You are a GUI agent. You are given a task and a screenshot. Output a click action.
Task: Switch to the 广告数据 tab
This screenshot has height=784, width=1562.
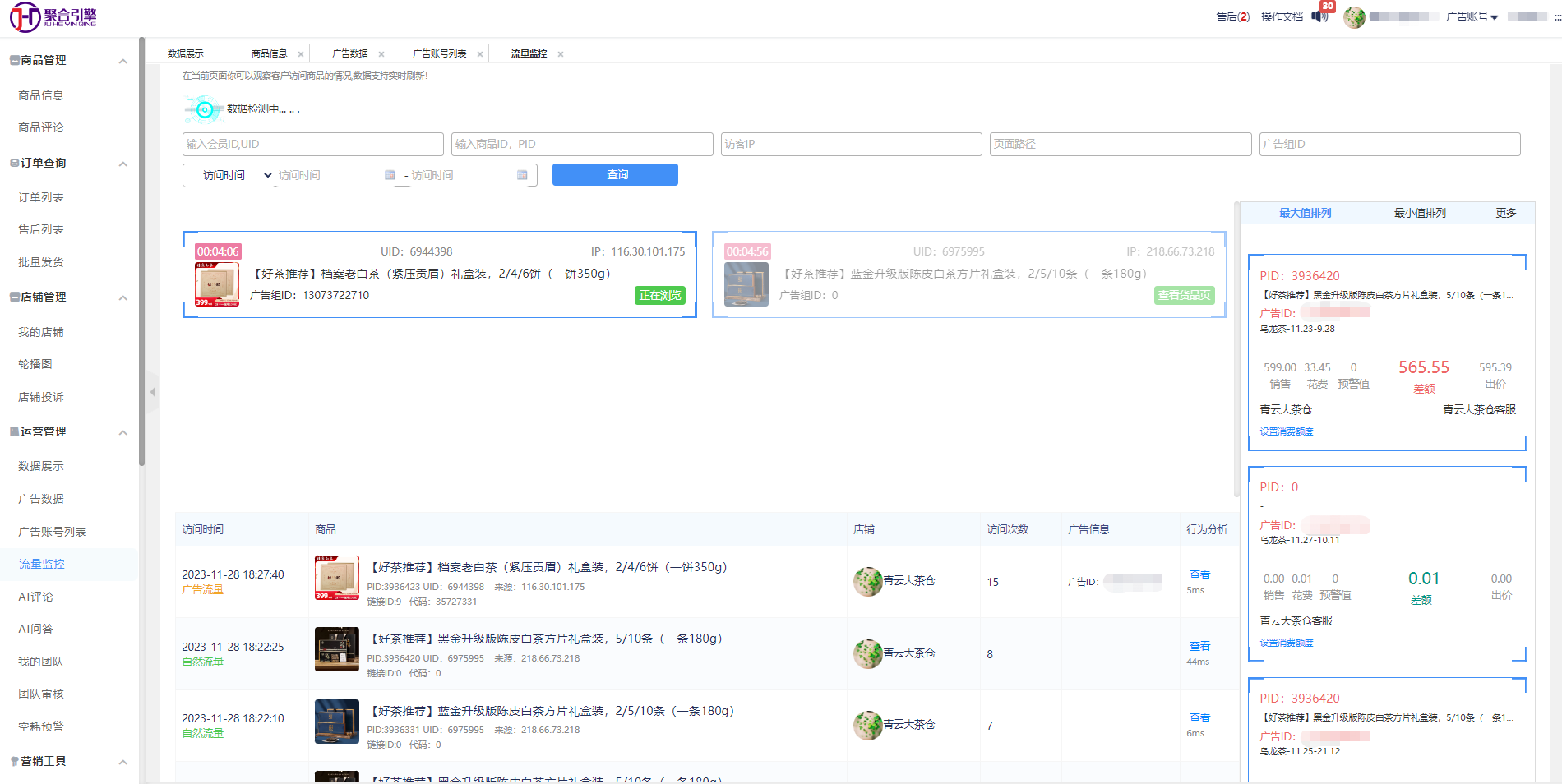click(349, 53)
